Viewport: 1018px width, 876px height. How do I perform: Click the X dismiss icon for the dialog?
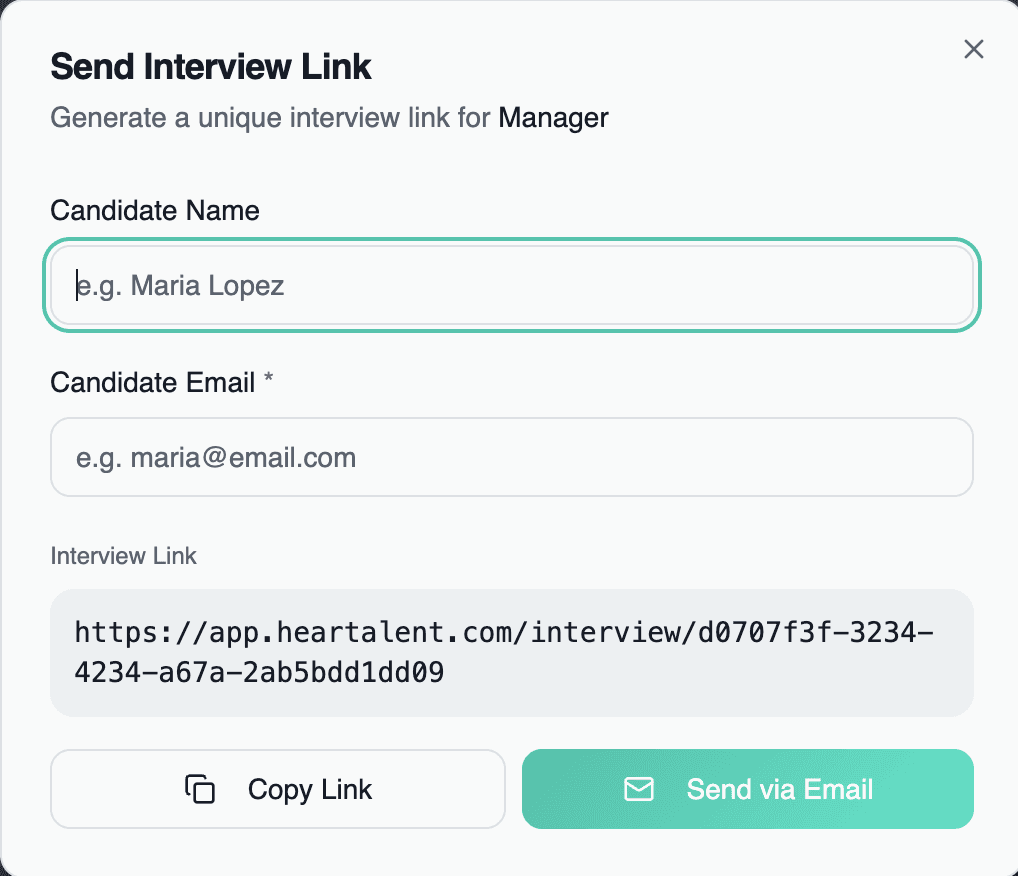(x=973, y=48)
